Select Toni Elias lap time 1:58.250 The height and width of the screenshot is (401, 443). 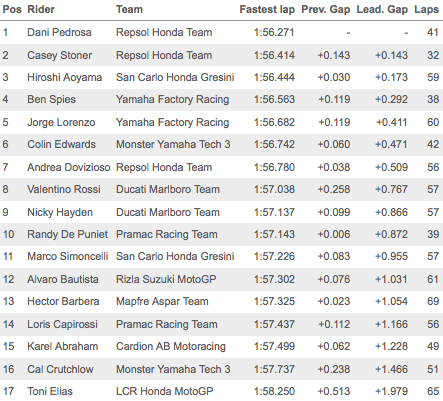pos(274,391)
